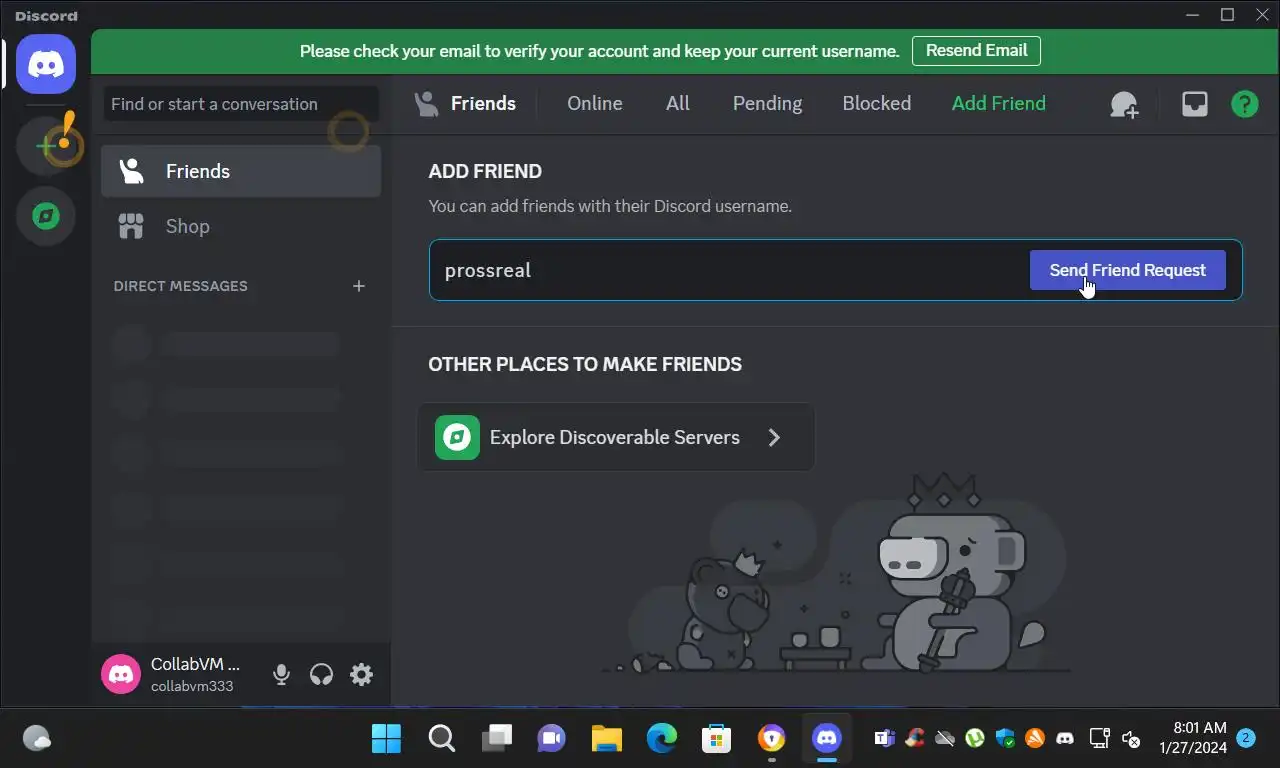Click DIRECT MESSAGES heading
Image resolution: width=1280 pixels, height=768 pixels.
(180, 286)
